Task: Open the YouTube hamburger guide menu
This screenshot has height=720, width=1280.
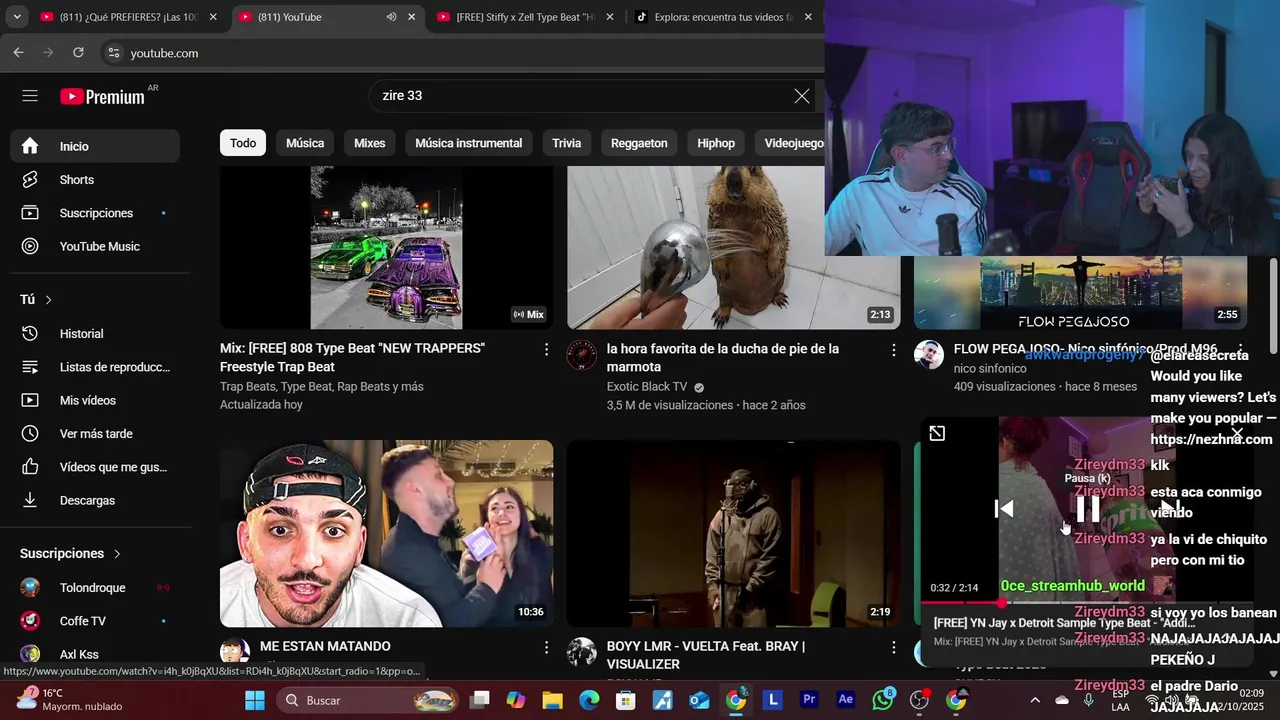Action: [30, 96]
